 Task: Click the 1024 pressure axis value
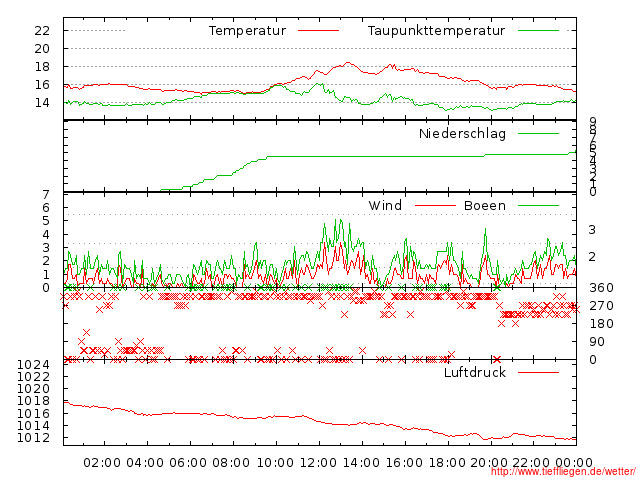tap(33, 364)
